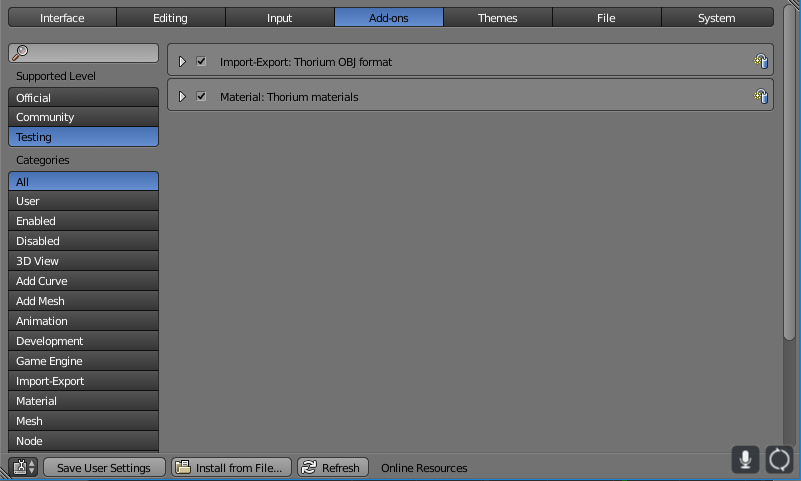Image resolution: width=801 pixels, height=481 pixels.
Task: Open the Online Resources menu
Action: tap(424, 467)
